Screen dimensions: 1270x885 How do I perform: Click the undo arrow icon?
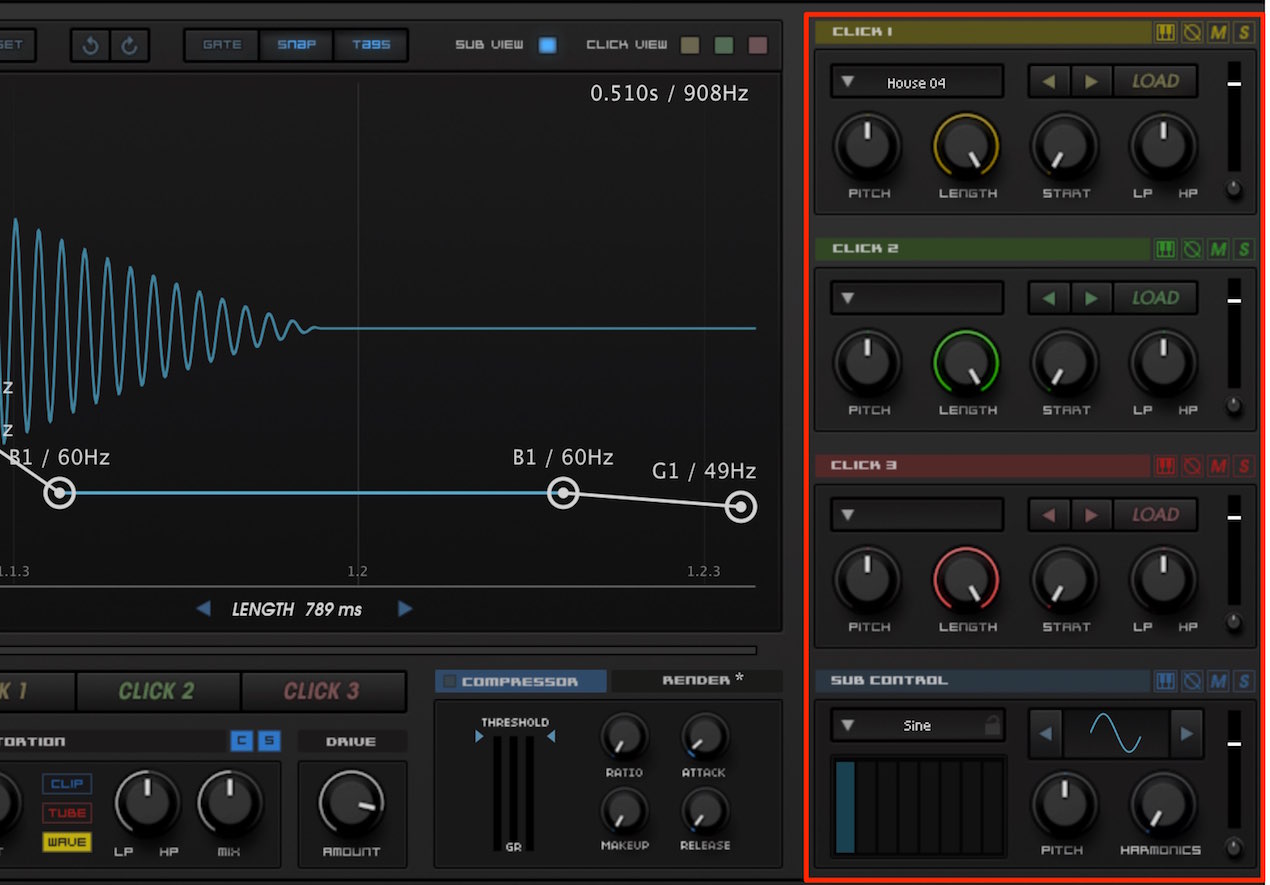[91, 45]
